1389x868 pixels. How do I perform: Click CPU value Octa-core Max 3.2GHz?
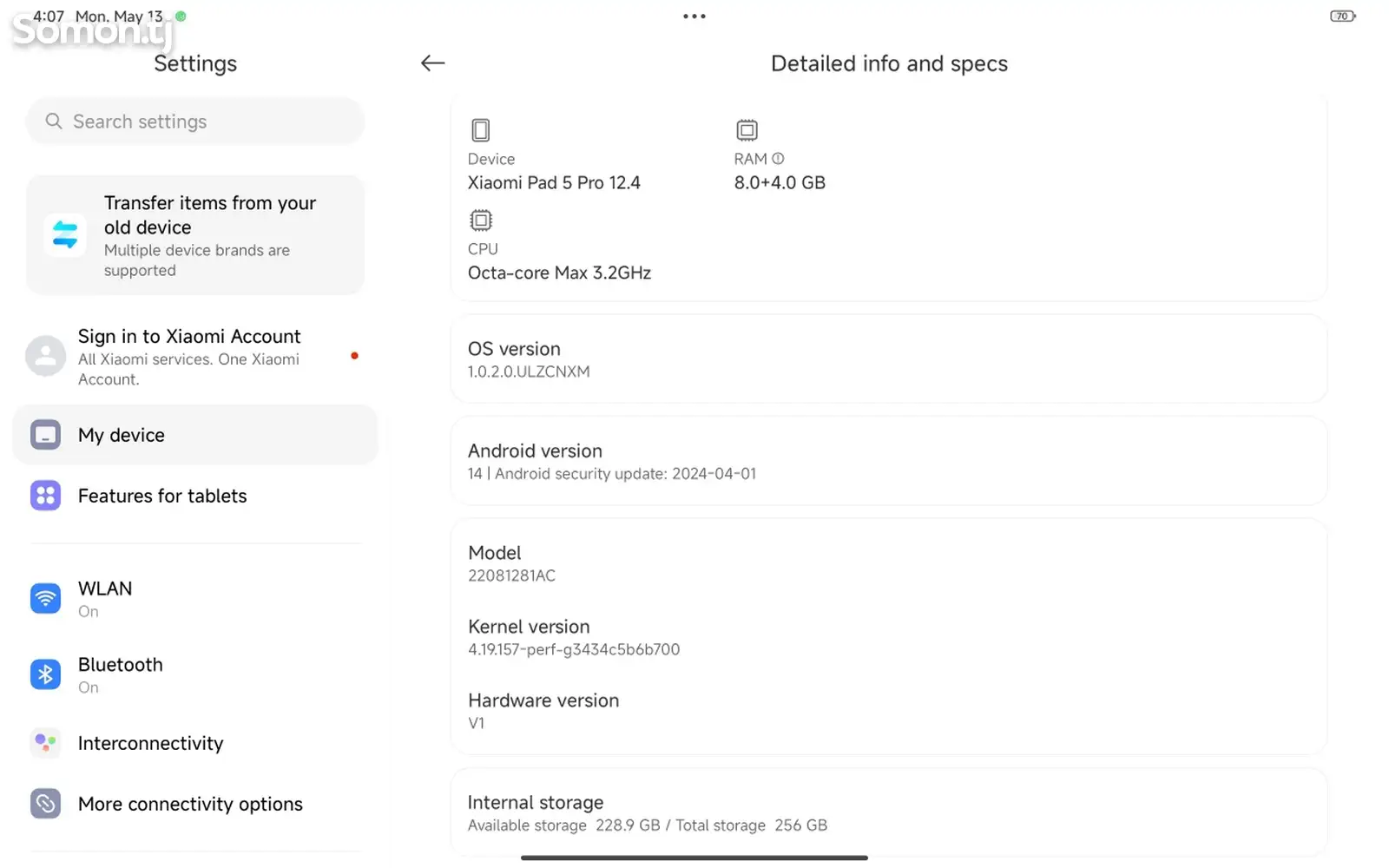[559, 273]
